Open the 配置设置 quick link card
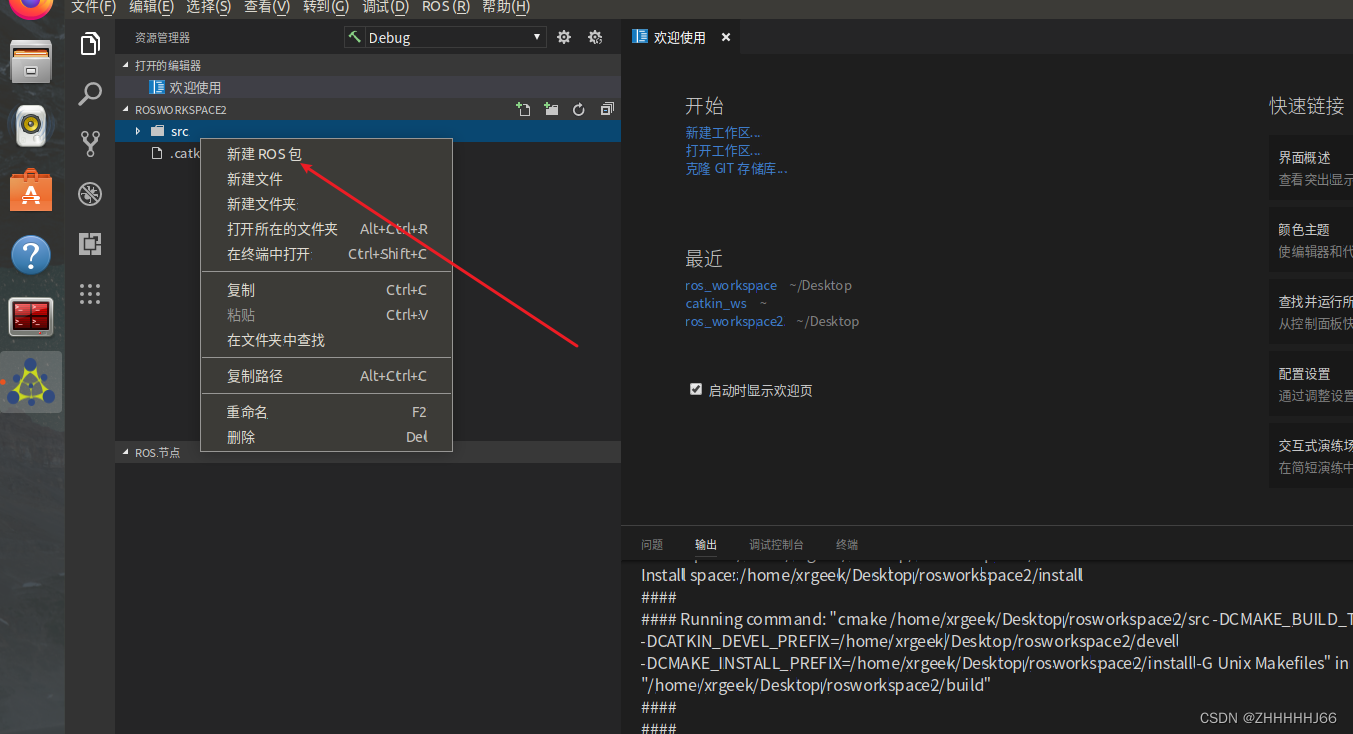Viewport: 1353px width, 734px height. tap(1311, 384)
